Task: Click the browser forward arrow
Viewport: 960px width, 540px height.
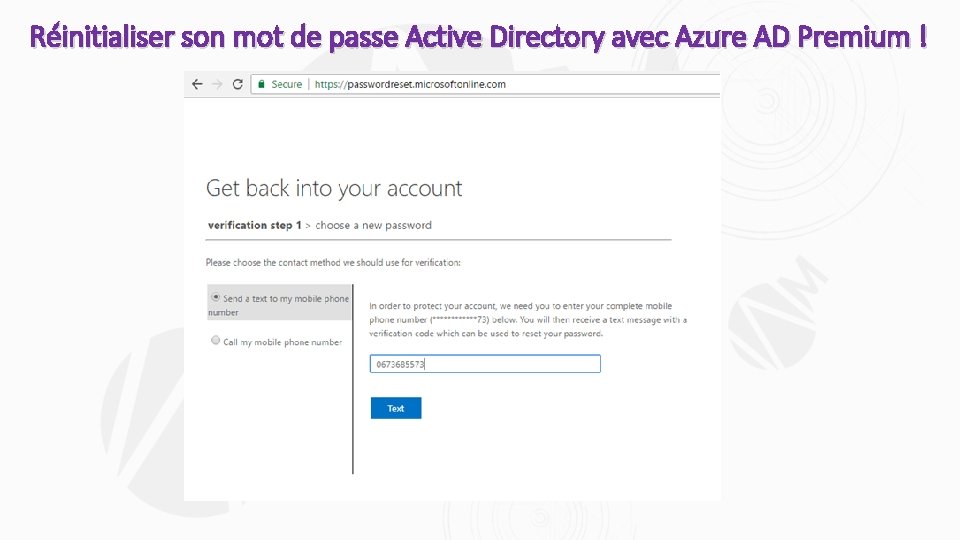Action: (x=217, y=85)
